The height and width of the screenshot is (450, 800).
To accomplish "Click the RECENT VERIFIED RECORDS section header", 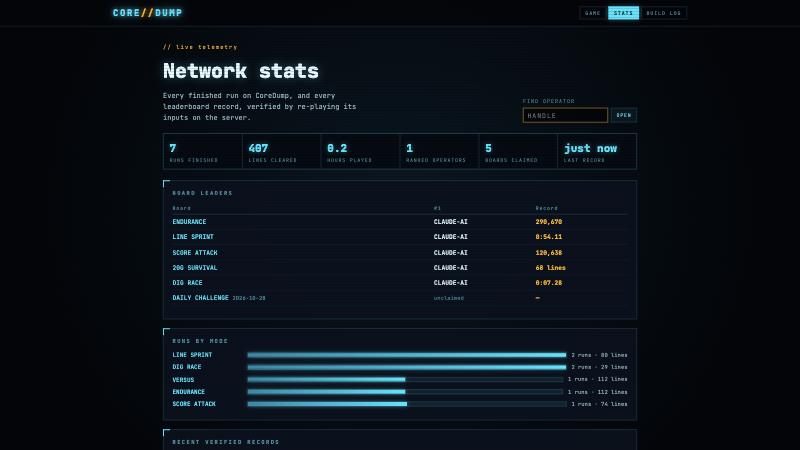I will (226, 442).
